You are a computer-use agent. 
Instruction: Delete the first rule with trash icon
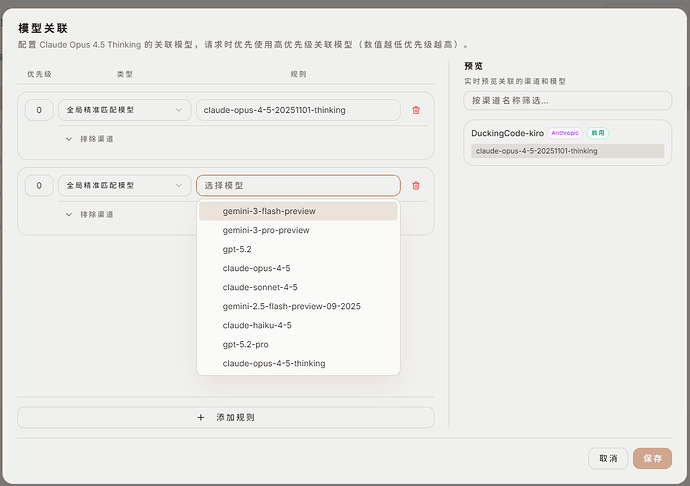coord(416,110)
